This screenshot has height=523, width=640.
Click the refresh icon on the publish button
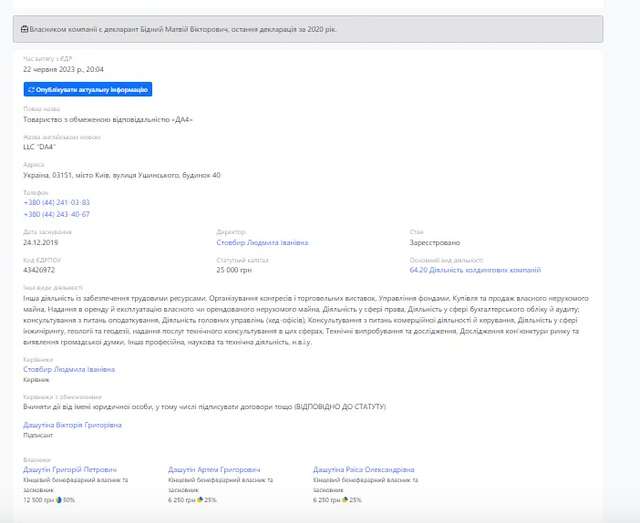pyautogui.click(x=32, y=89)
